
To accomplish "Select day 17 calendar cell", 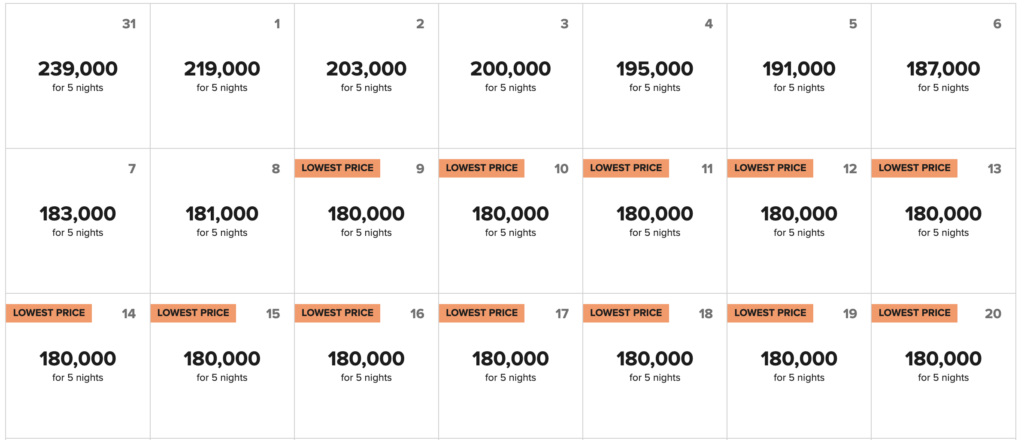I will click(510, 365).
